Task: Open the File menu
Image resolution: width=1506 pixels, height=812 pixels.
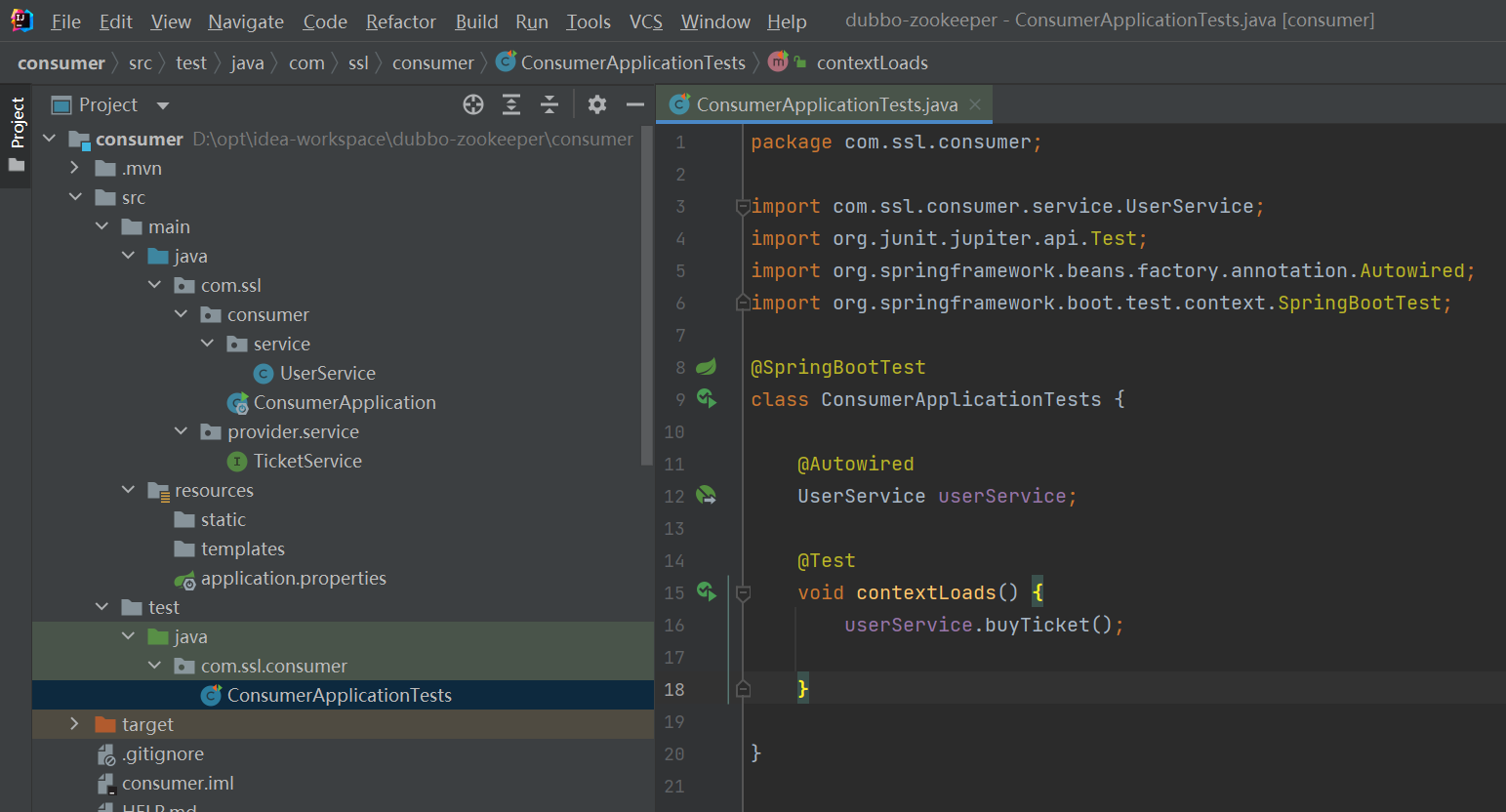Action: (66, 21)
